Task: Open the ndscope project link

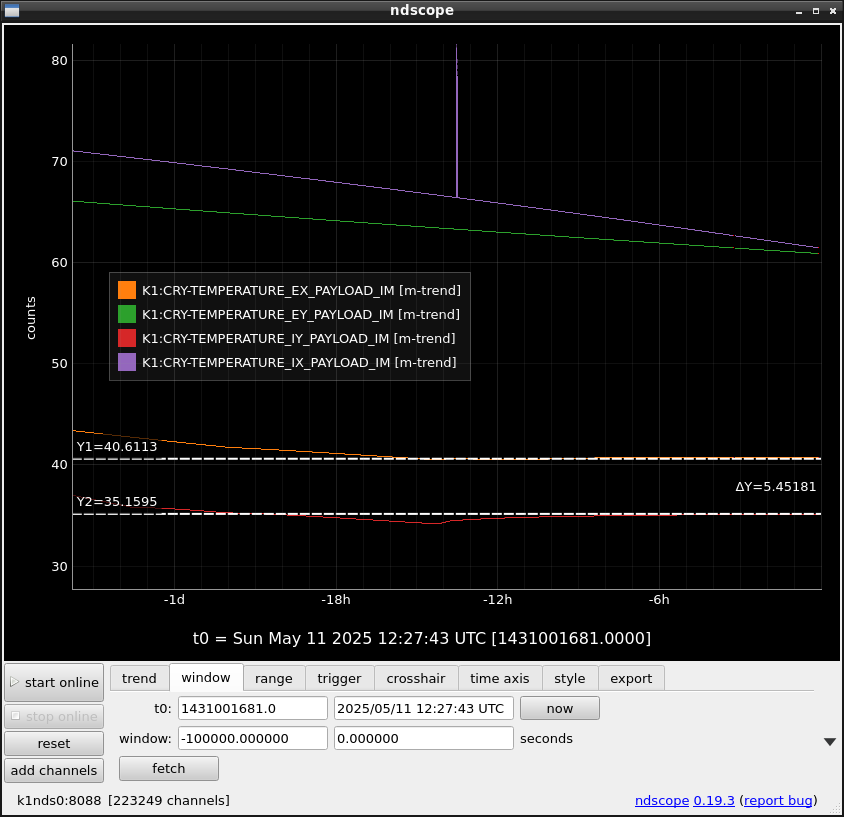Action: (662, 800)
